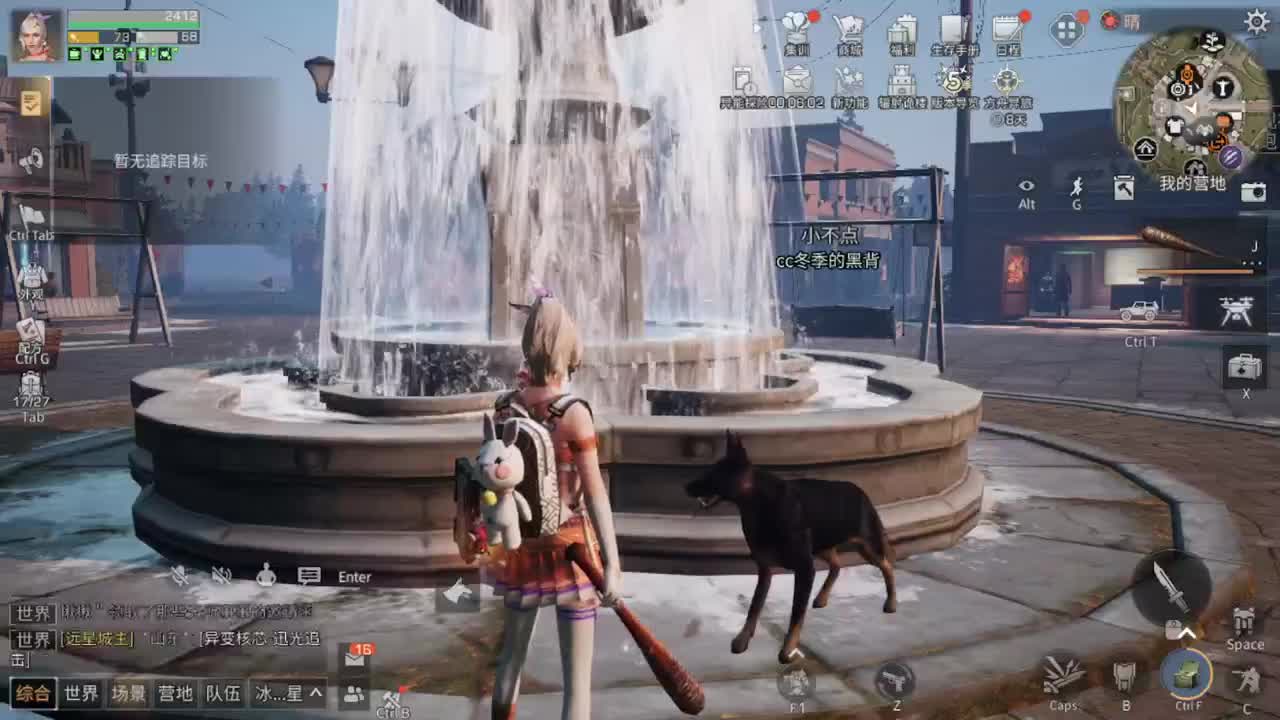Click the dog name tag 小不点
The image size is (1280, 720).
pos(829,235)
